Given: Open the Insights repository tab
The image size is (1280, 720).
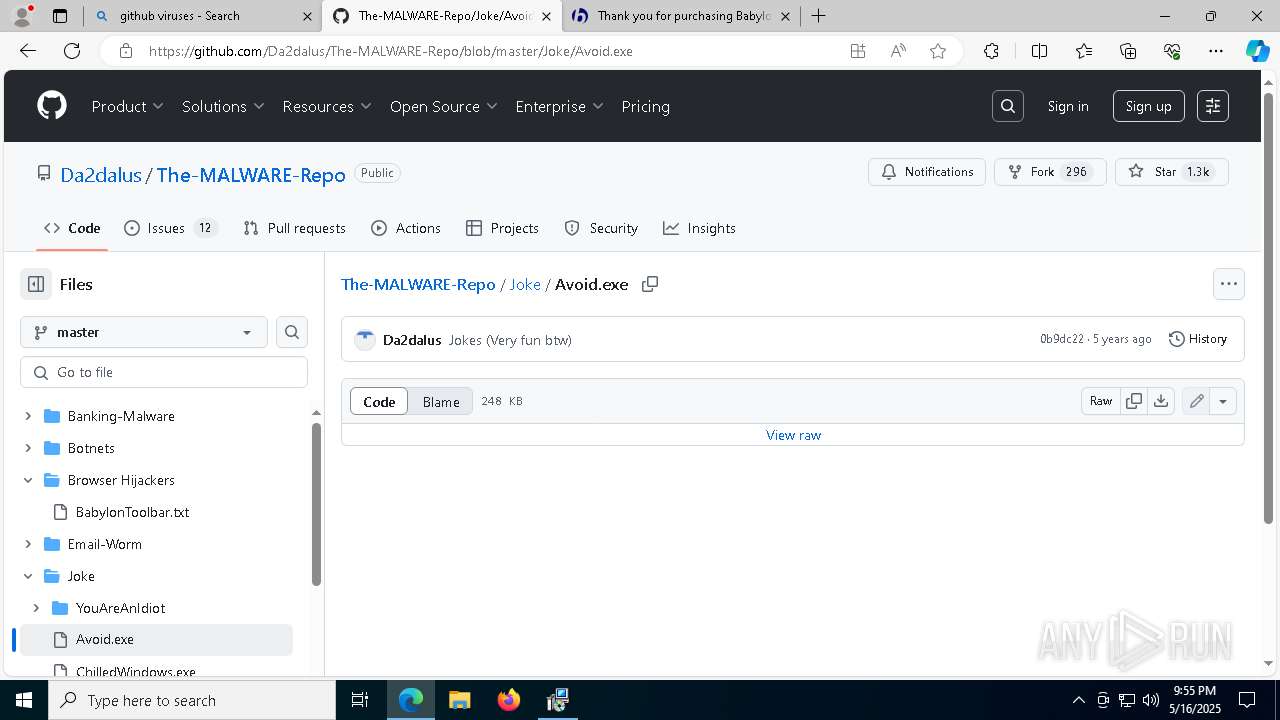Looking at the screenshot, I should pyautogui.click(x=699, y=228).
